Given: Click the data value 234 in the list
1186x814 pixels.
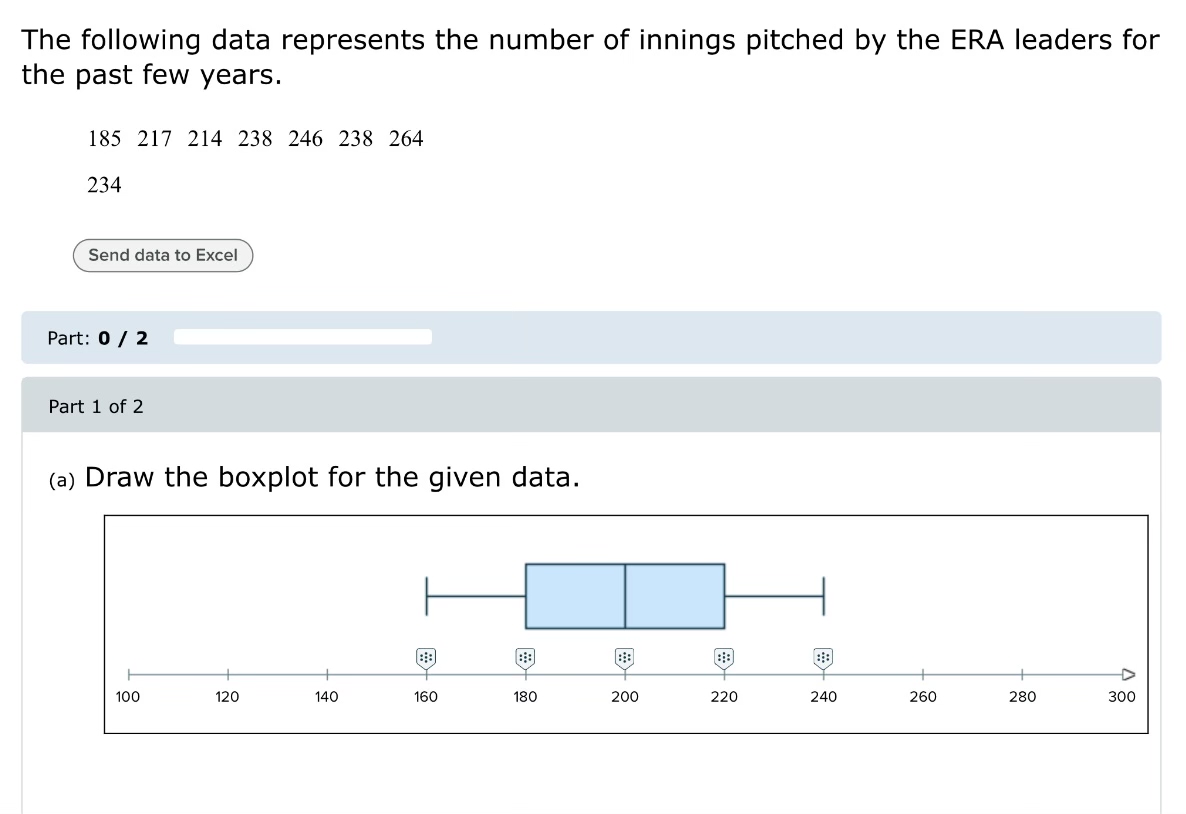Looking at the screenshot, I should pos(103,184).
